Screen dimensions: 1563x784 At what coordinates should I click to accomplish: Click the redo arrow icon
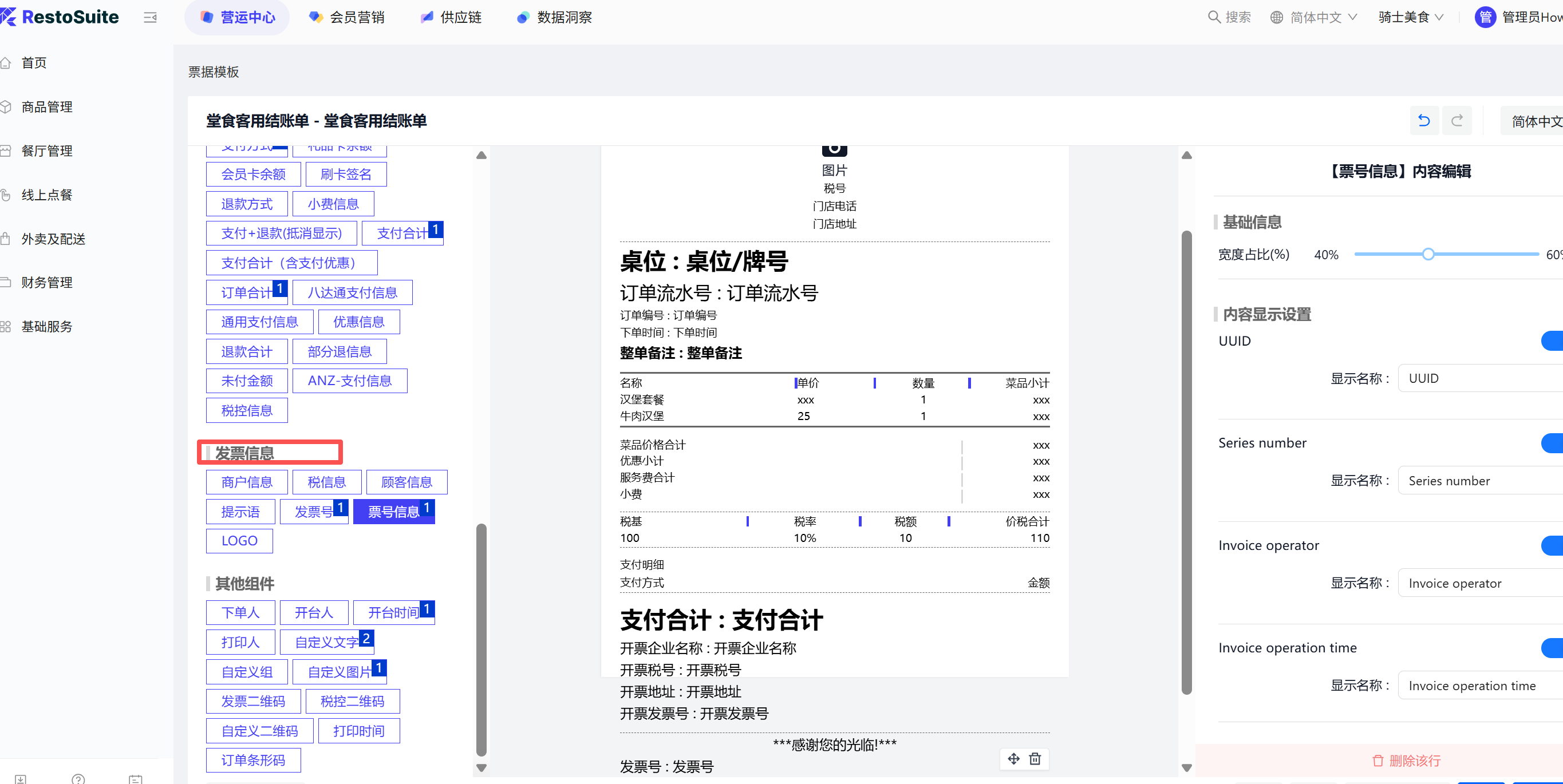pyautogui.click(x=1457, y=121)
